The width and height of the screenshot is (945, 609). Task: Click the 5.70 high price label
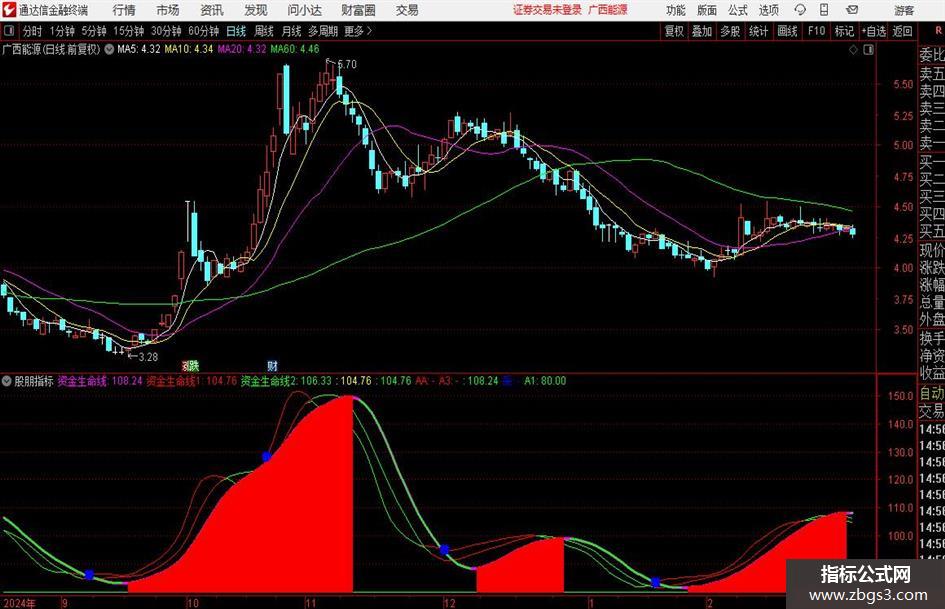pos(347,64)
